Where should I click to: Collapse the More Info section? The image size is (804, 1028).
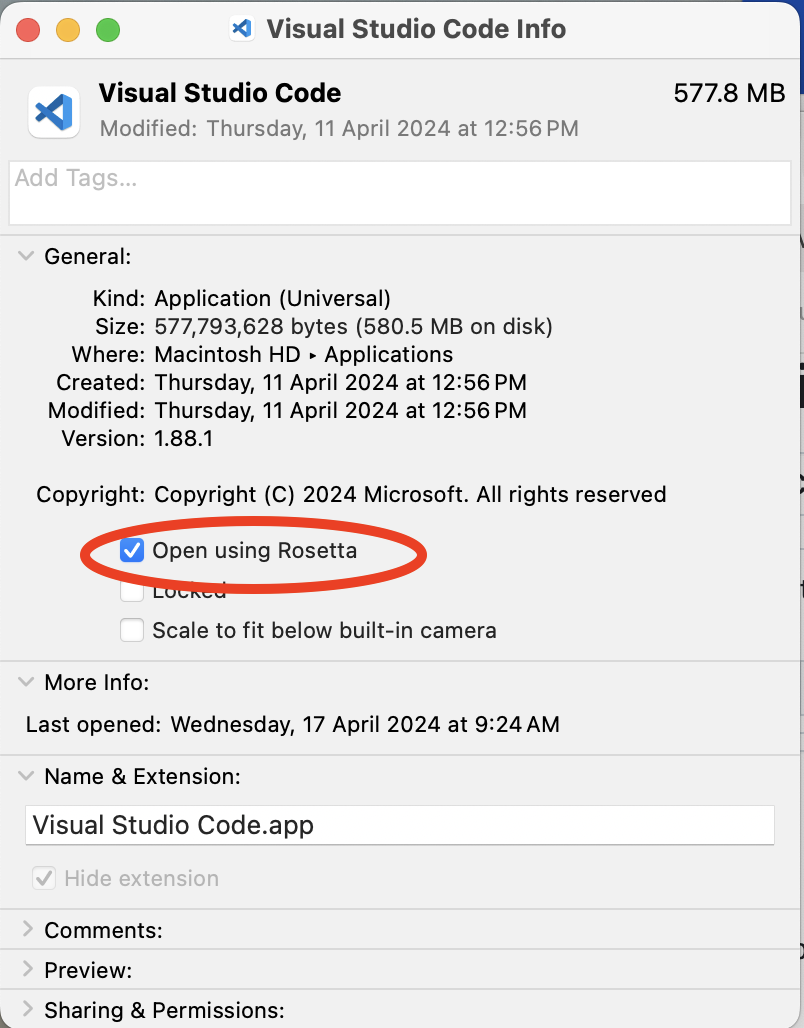(26, 682)
